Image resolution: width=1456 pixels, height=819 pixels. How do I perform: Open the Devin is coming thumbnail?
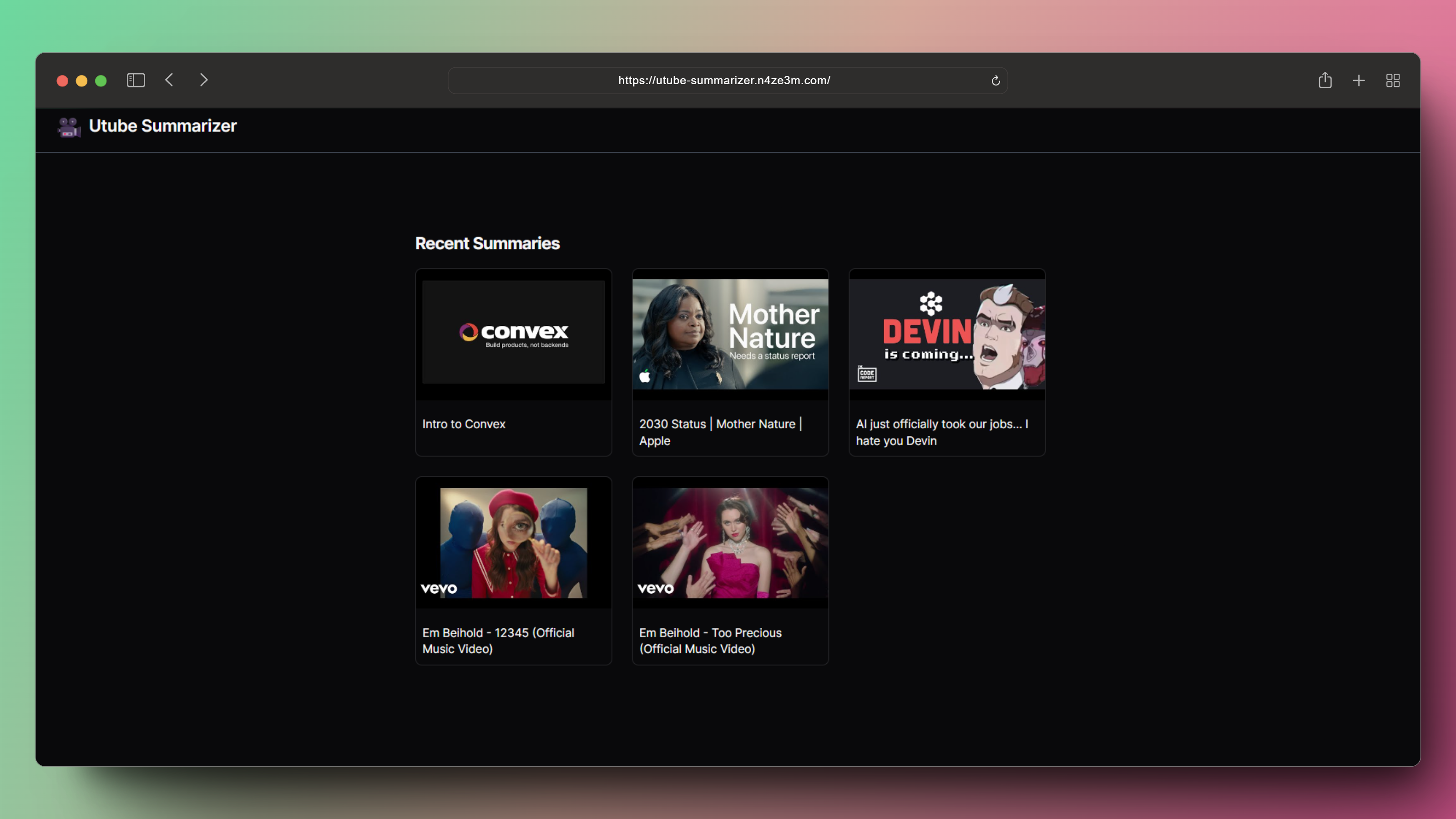947,334
